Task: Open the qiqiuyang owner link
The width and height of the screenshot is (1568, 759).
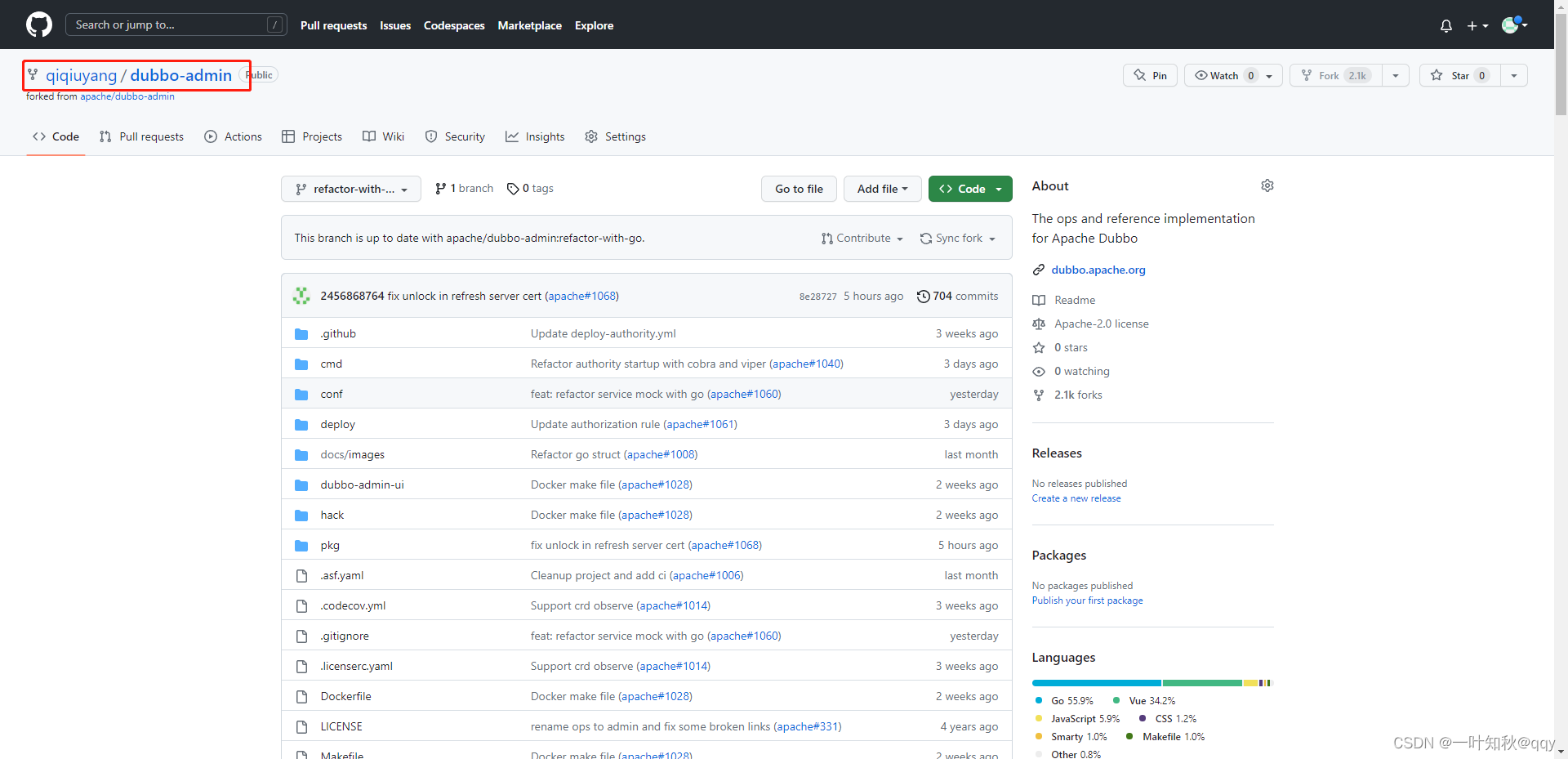Action: coord(81,75)
